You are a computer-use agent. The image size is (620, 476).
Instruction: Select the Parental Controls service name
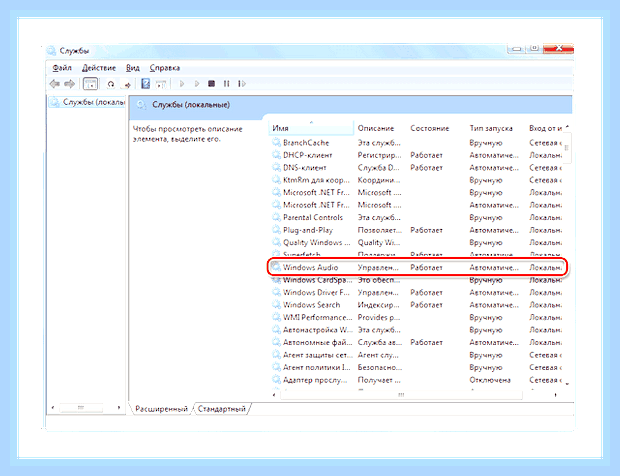click(x=313, y=217)
